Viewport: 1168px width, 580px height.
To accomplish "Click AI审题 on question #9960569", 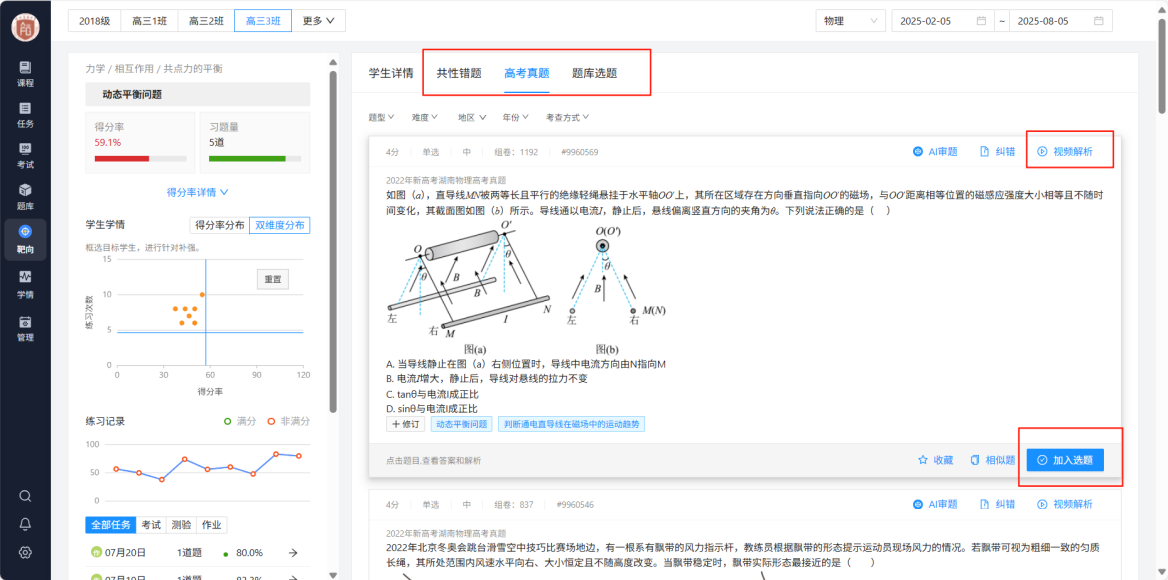I will 935,152.
